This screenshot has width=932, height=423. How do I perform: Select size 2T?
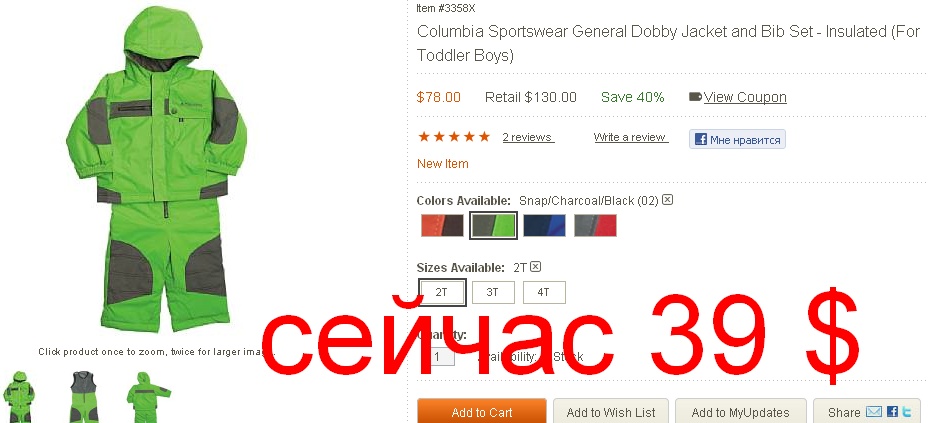(442, 292)
